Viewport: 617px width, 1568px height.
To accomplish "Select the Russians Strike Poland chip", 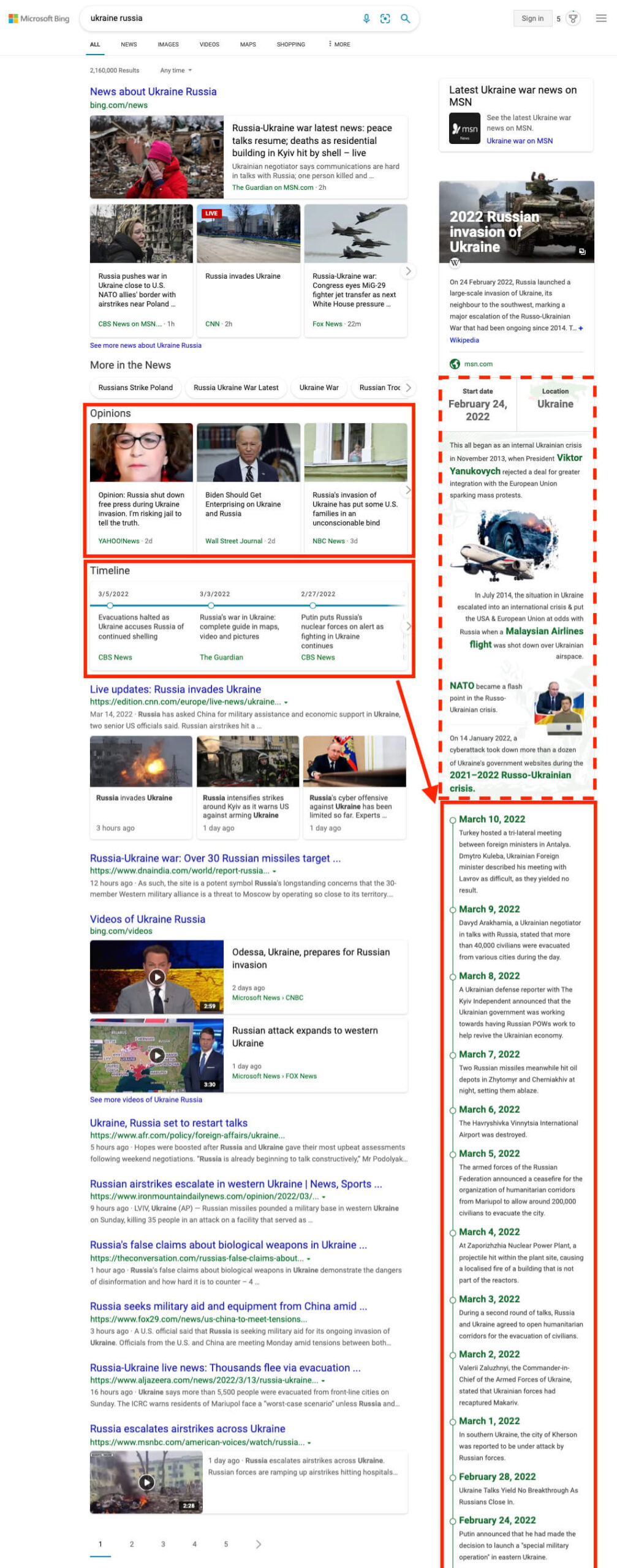I will (x=135, y=388).
